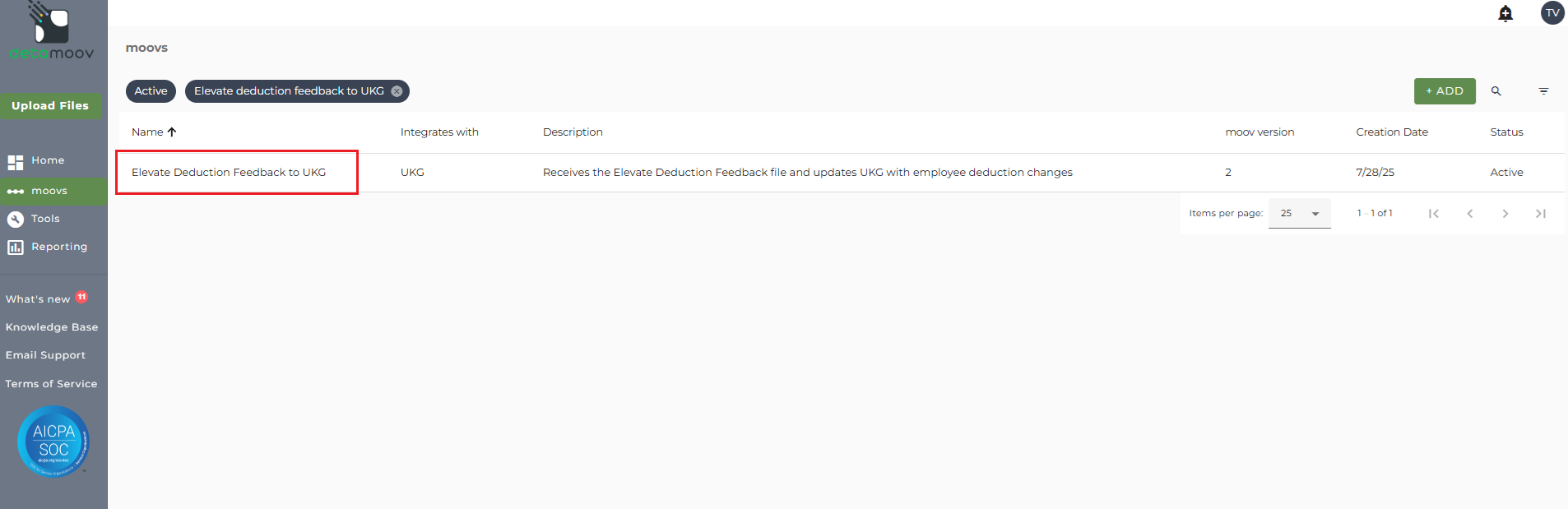Click the AICPA SOC badge

(x=53, y=442)
